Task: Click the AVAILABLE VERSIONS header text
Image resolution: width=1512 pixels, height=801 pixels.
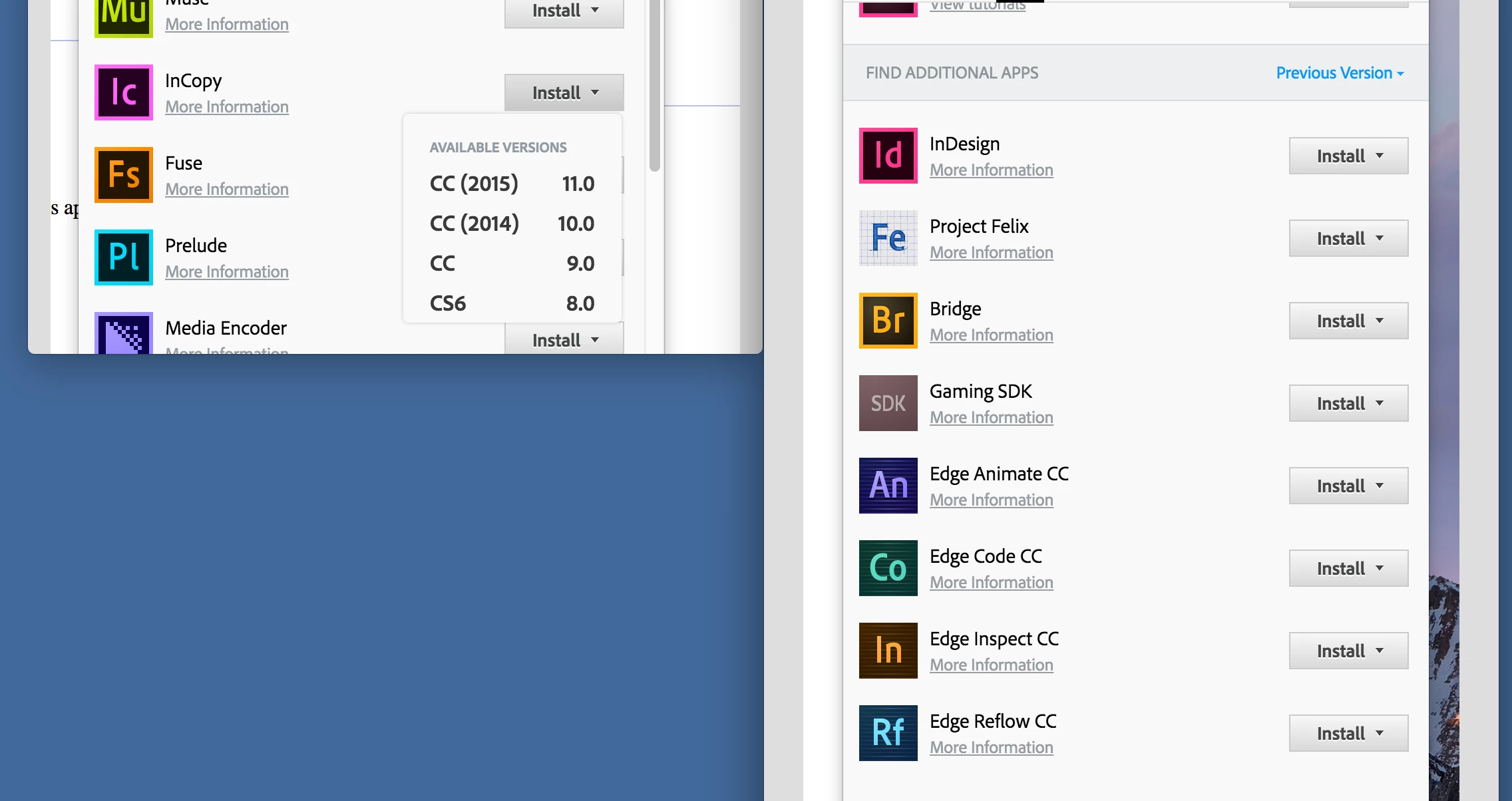Action: click(x=498, y=148)
